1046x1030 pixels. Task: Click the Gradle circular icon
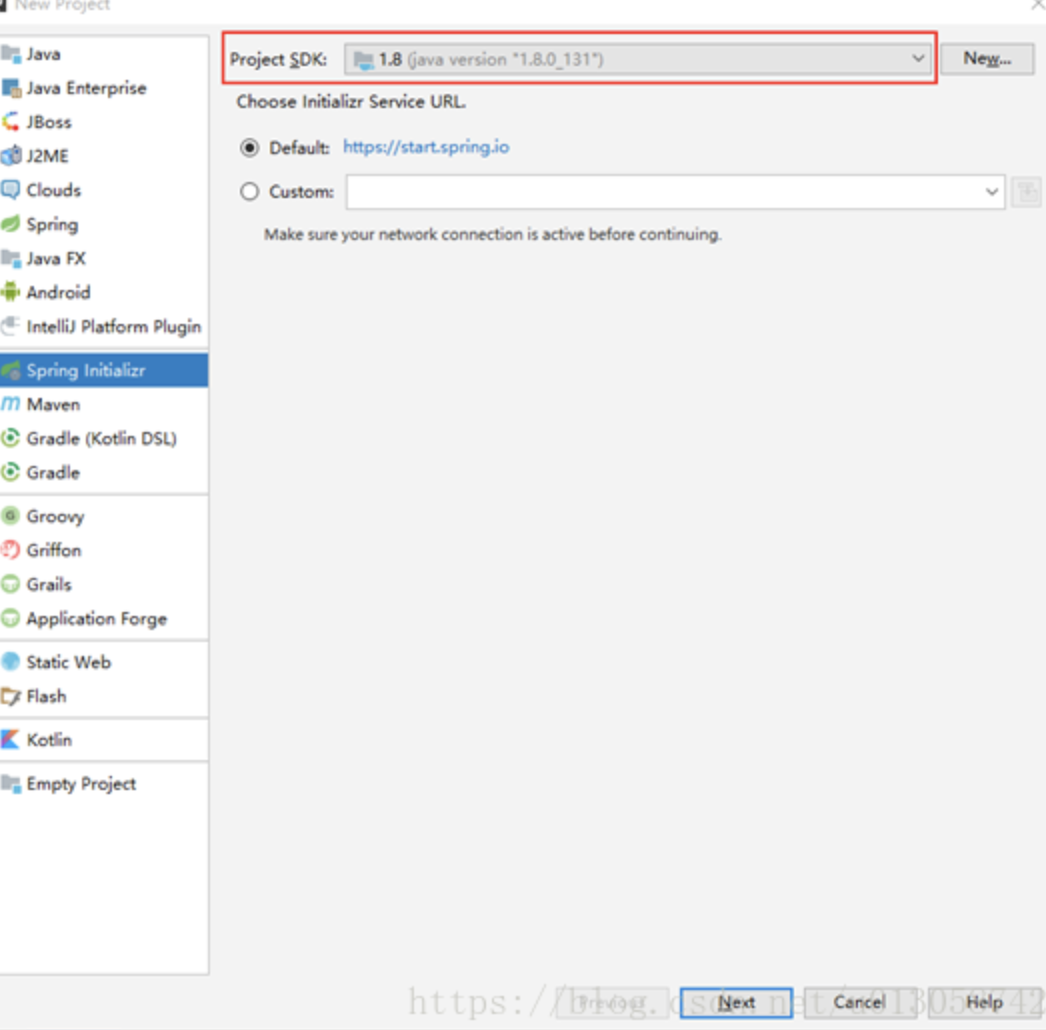[10, 472]
